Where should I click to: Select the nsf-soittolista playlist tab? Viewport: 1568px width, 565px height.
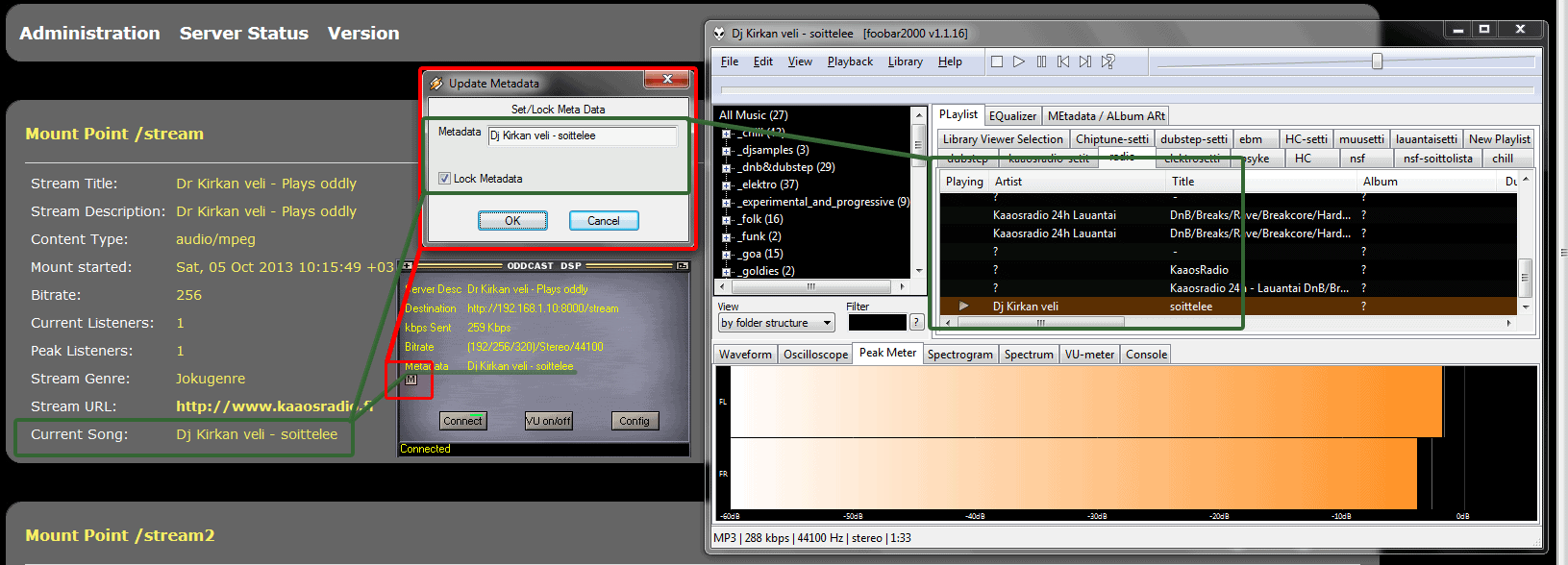(x=1437, y=159)
